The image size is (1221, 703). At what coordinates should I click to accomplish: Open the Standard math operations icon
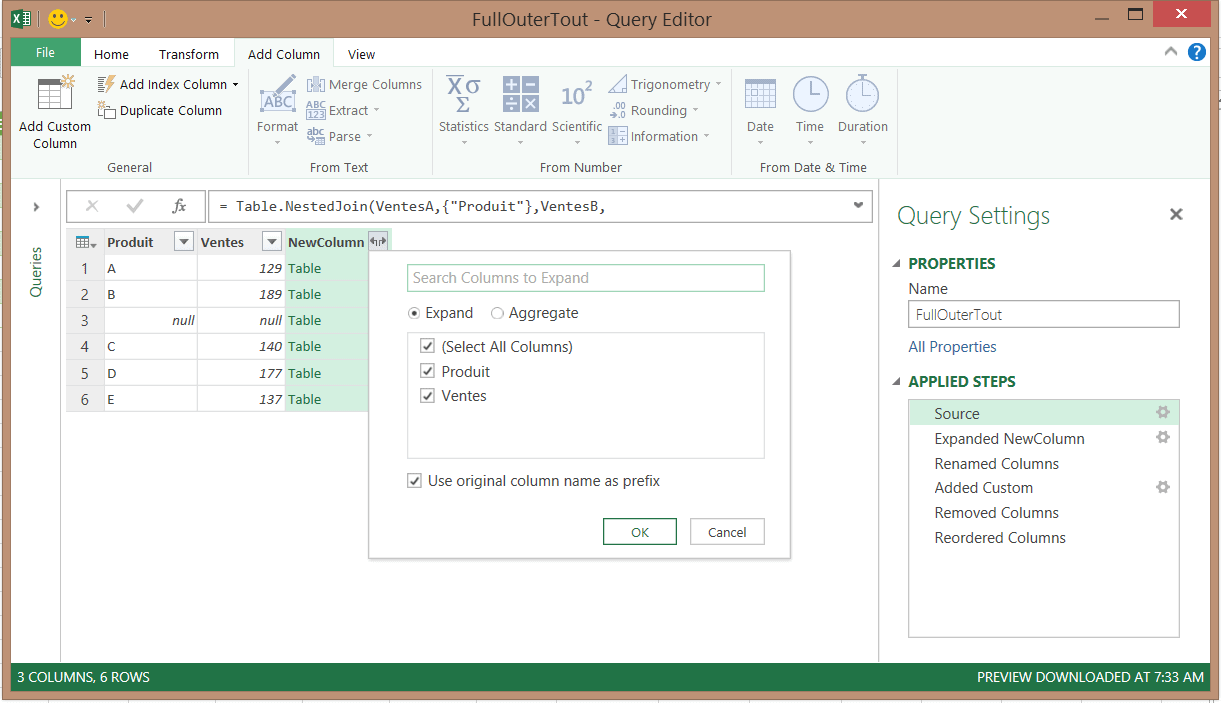pos(520,95)
